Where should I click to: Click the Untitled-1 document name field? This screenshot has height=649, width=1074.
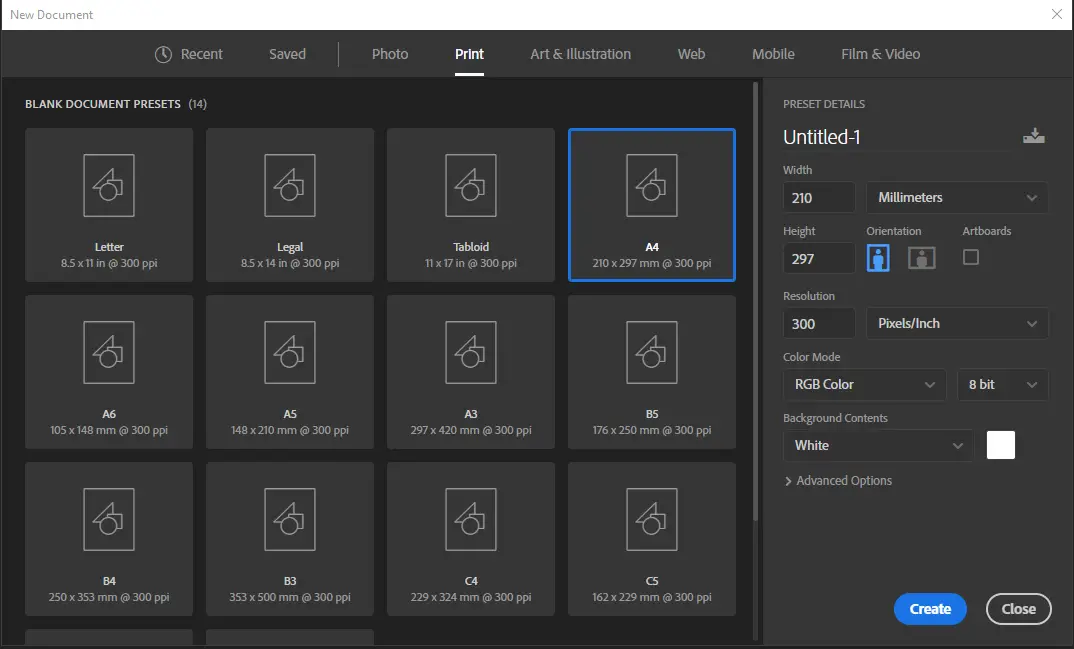point(897,137)
